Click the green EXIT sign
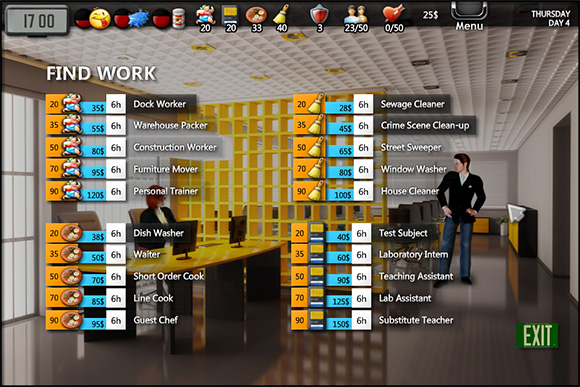Screen dimensions: 580x387 coord(537,336)
